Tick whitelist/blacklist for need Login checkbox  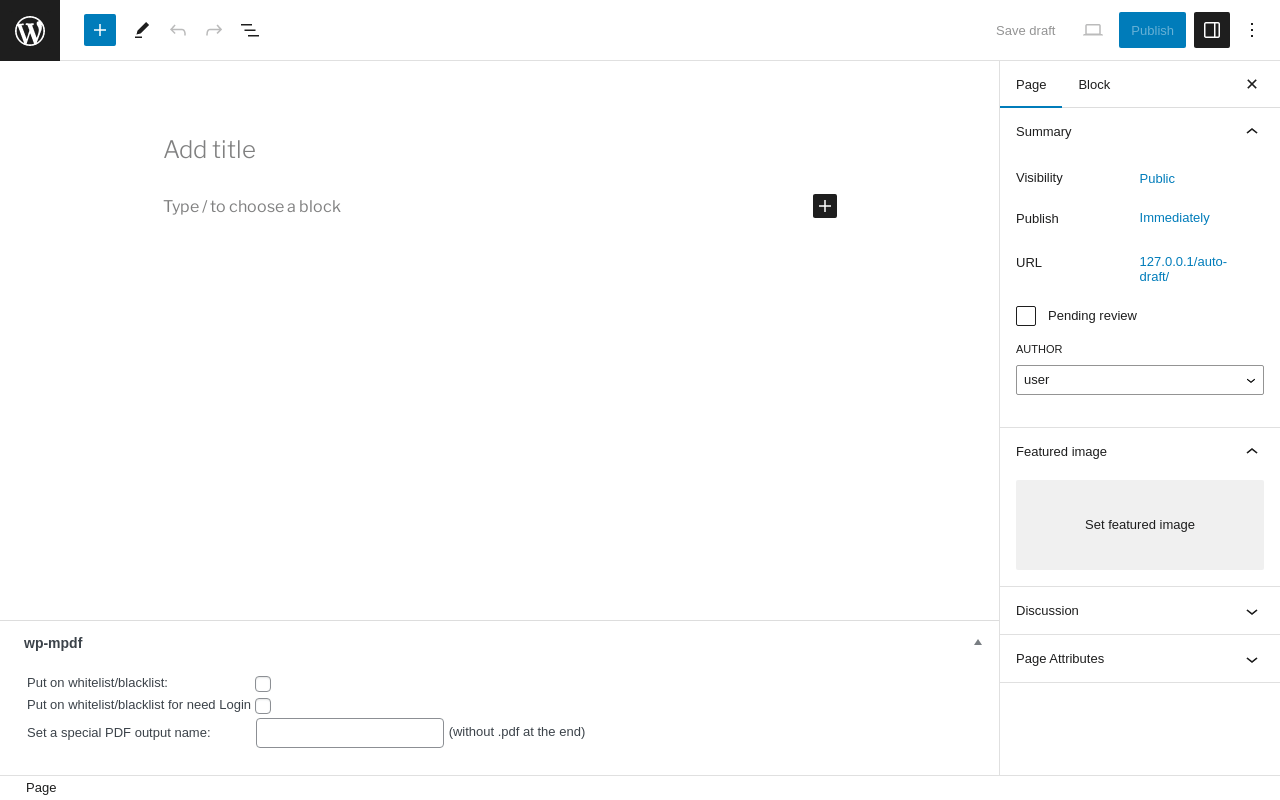tap(263, 706)
